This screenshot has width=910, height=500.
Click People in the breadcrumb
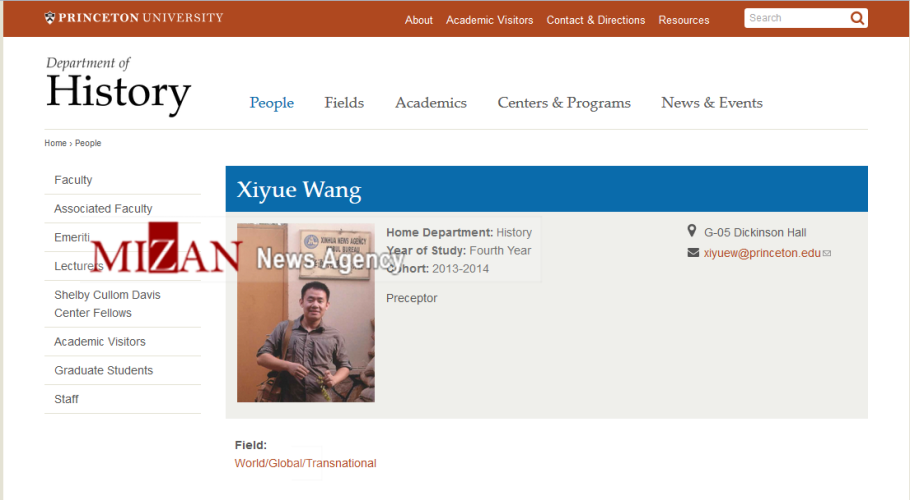pyautogui.click(x=88, y=143)
